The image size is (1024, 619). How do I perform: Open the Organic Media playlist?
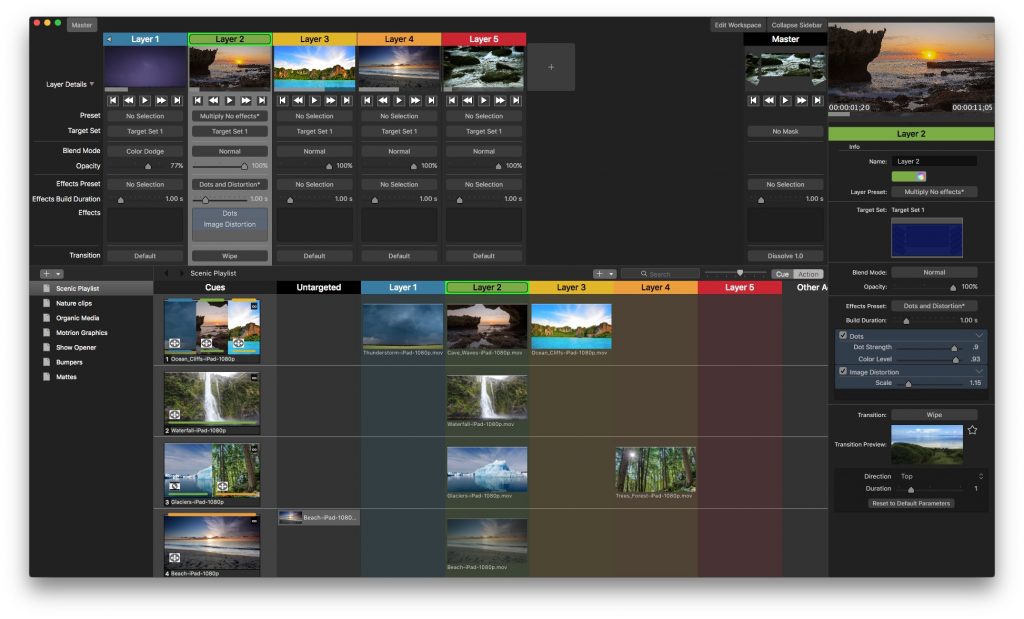coord(78,318)
